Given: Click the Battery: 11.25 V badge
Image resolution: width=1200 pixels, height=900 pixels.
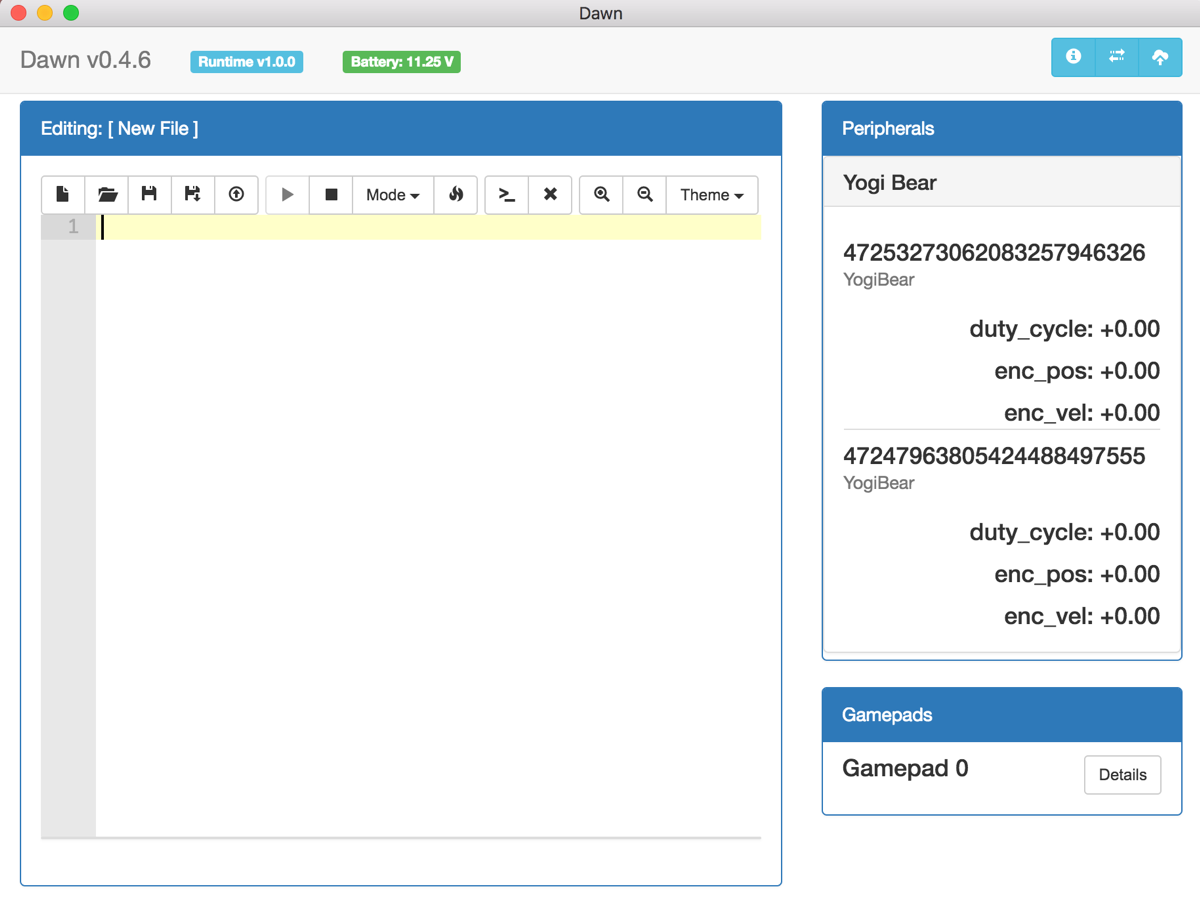Looking at the screenshot, I should (402, 62).
